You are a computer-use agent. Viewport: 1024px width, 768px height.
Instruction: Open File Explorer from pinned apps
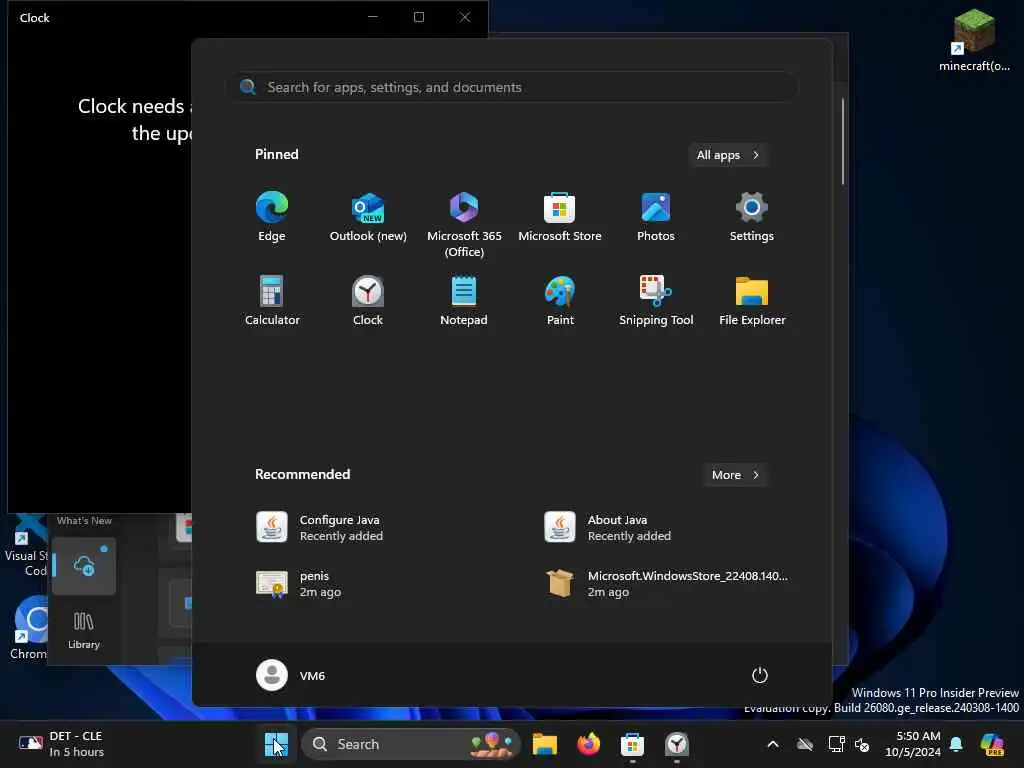[x=752, y=301]
